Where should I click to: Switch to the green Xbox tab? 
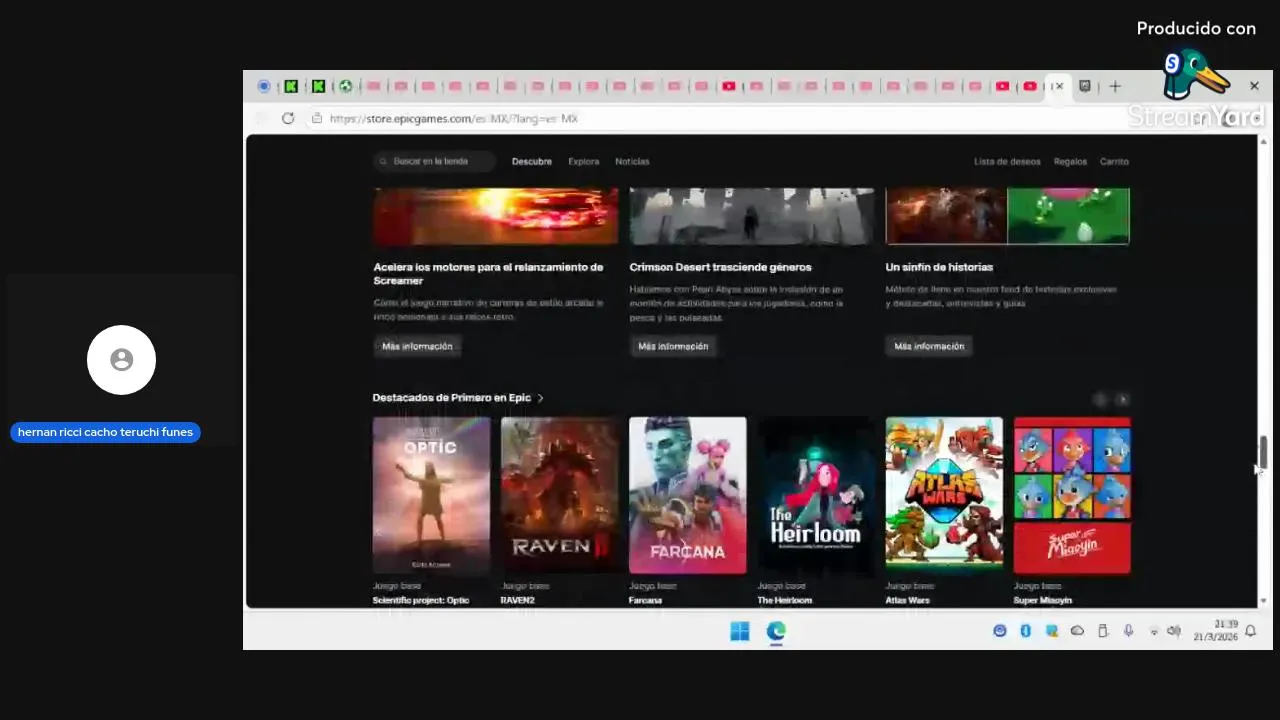pos(345,86)
